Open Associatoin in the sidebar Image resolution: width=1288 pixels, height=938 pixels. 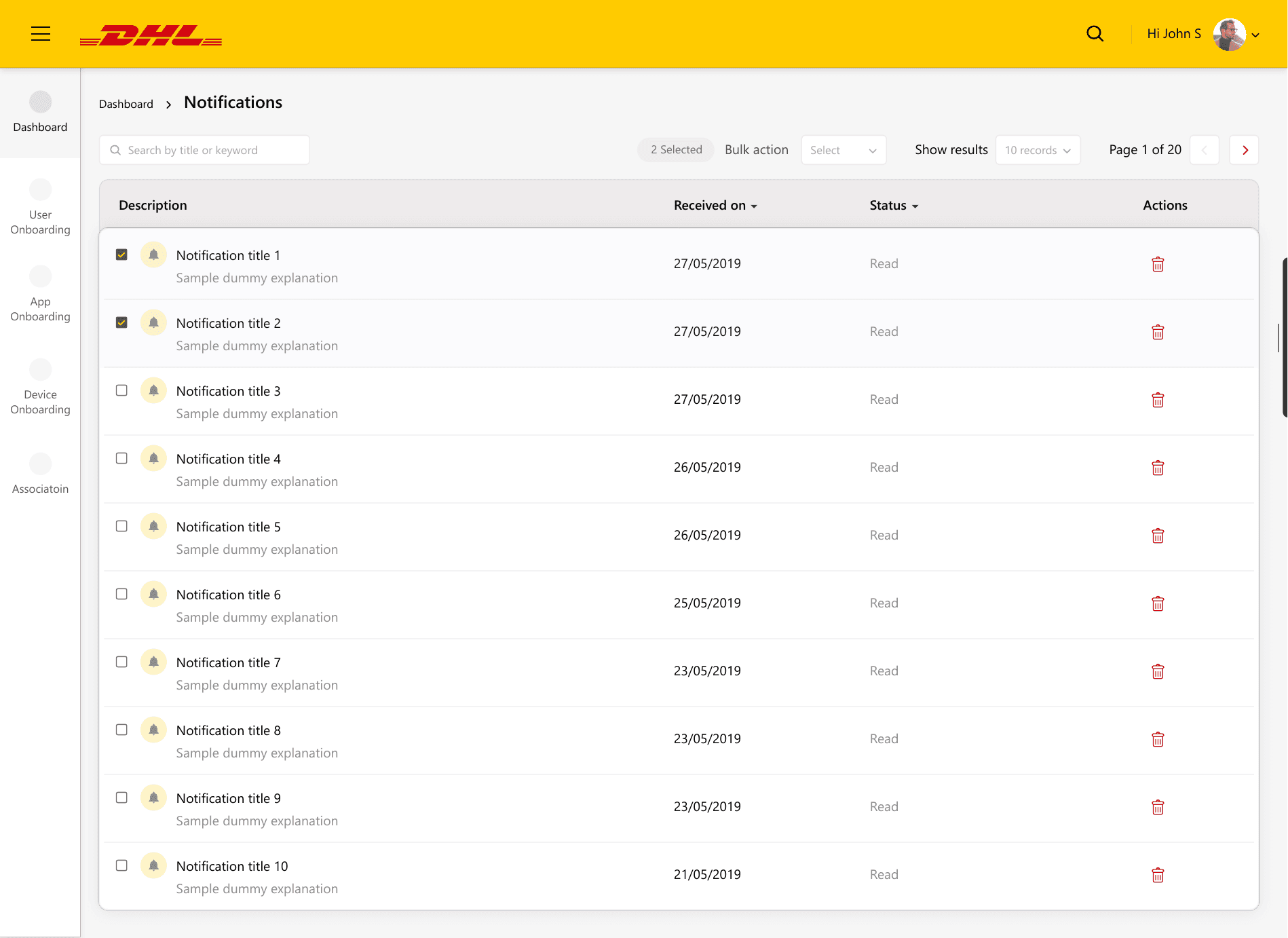[40, 474]
